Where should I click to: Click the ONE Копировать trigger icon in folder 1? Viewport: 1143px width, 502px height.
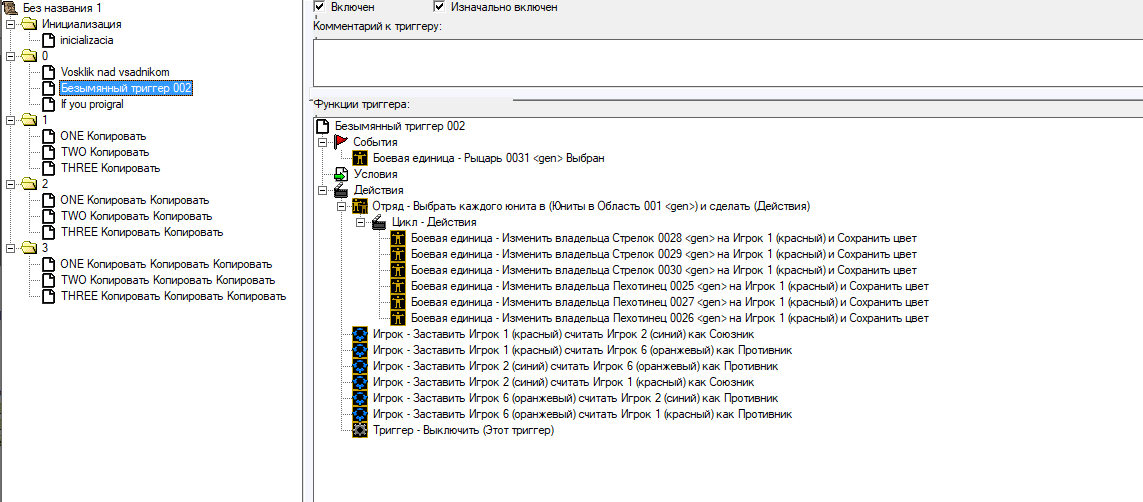49,136
